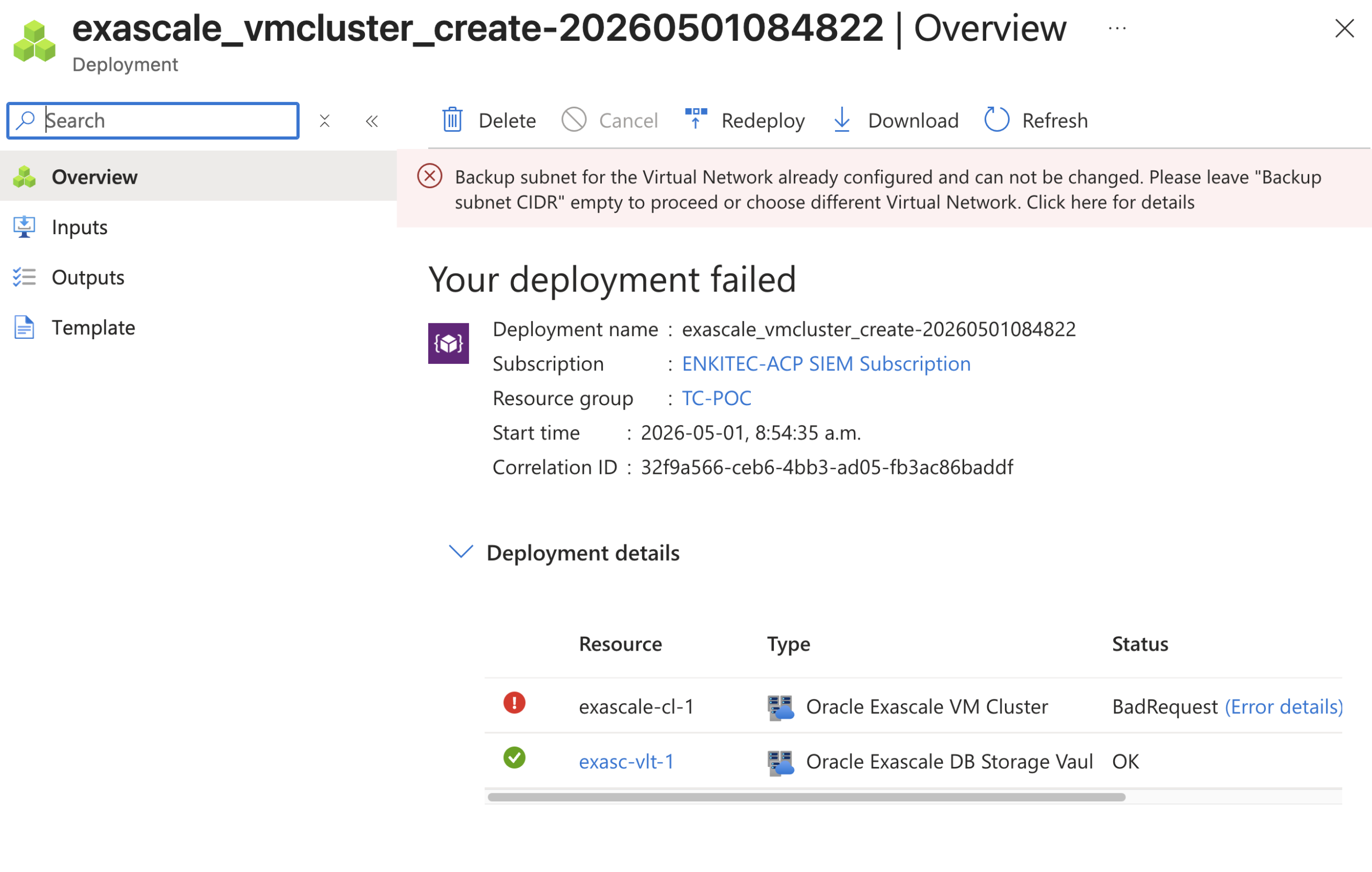
Task: Click the Download arrow icon
Action: pyautogui.click(x=841, y=120)
